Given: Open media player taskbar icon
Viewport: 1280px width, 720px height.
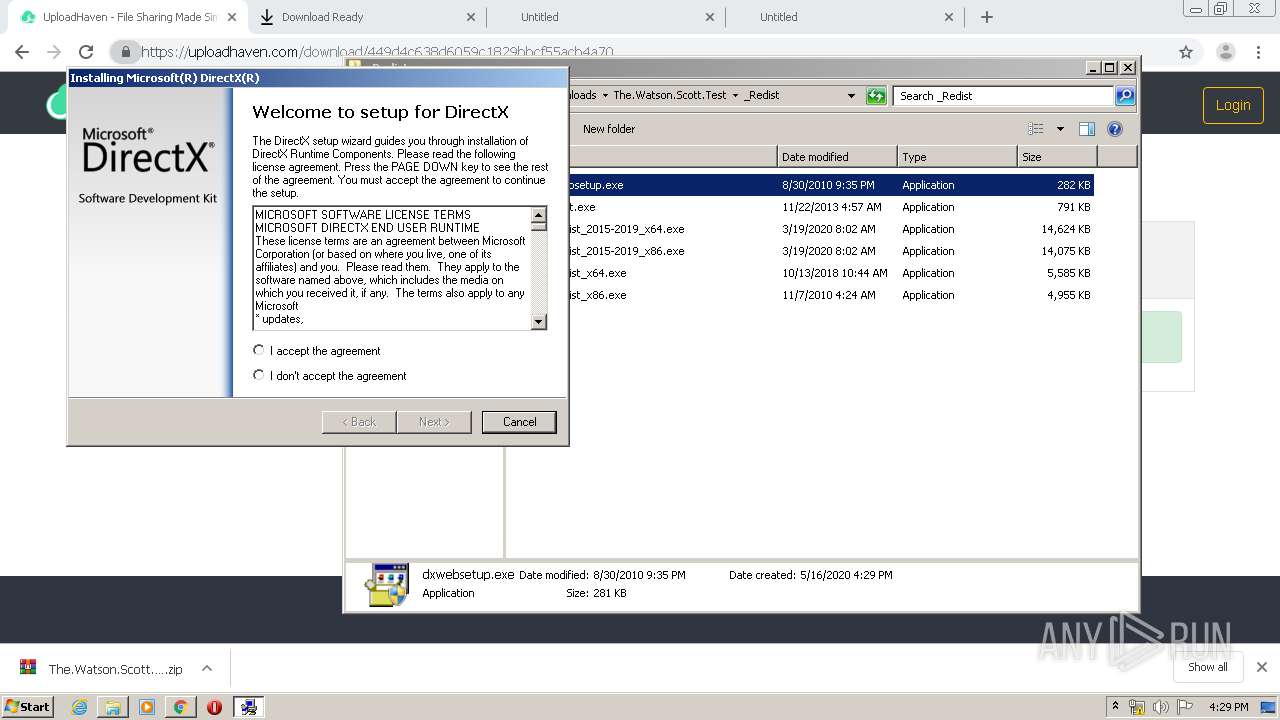Looking at the screenshot, I should point(147,707).
